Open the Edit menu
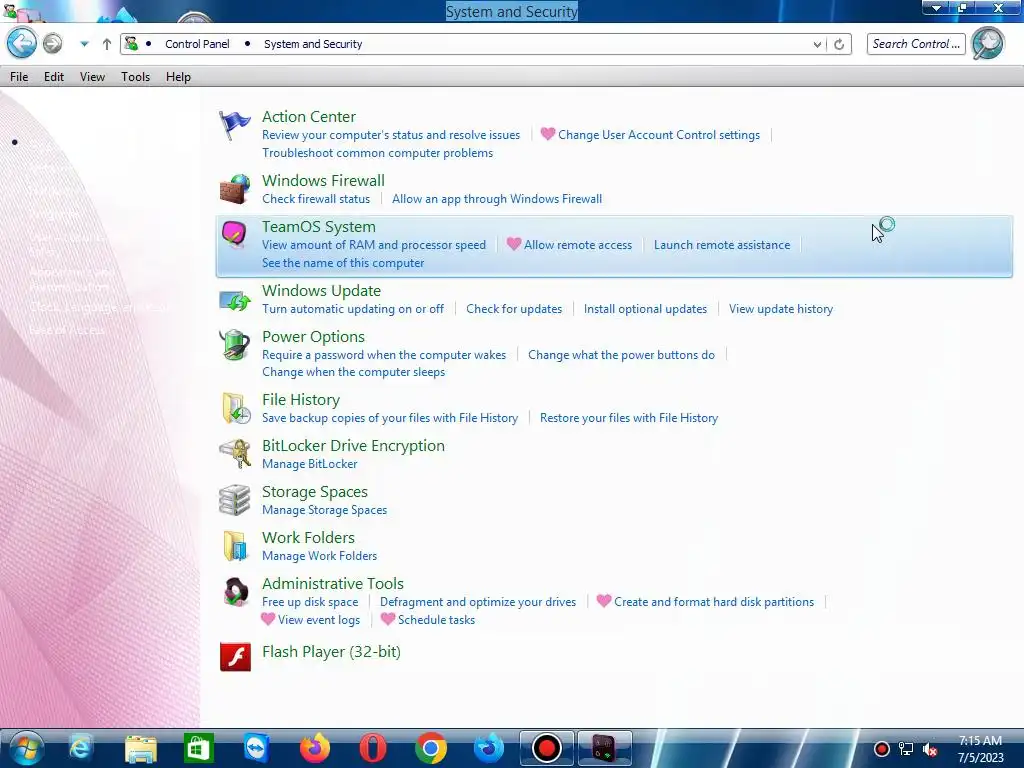The width and height of the screenshot is (1024, 768). (x=54, y=76)
